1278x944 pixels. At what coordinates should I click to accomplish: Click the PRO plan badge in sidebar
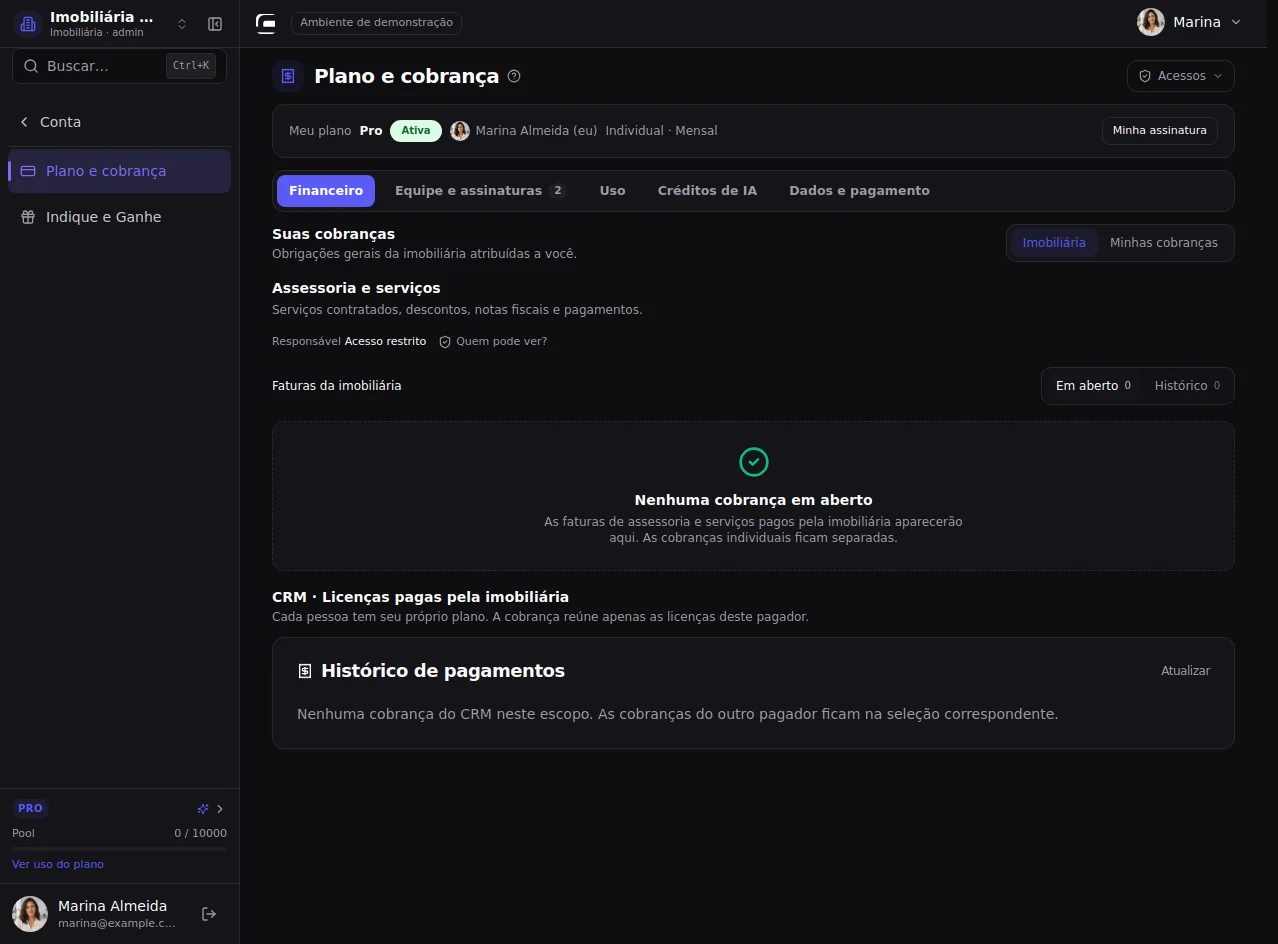pos(30,808)
